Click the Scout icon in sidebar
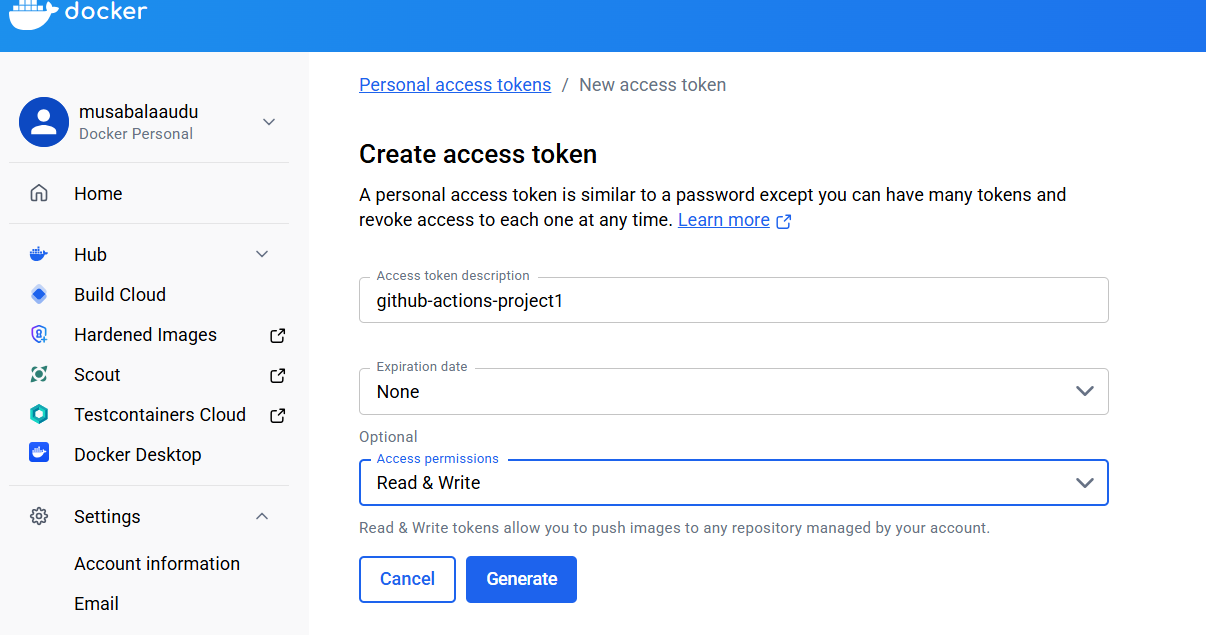Screen dimensions: 1206x635 pyautogui.click(x=39, y=375)
